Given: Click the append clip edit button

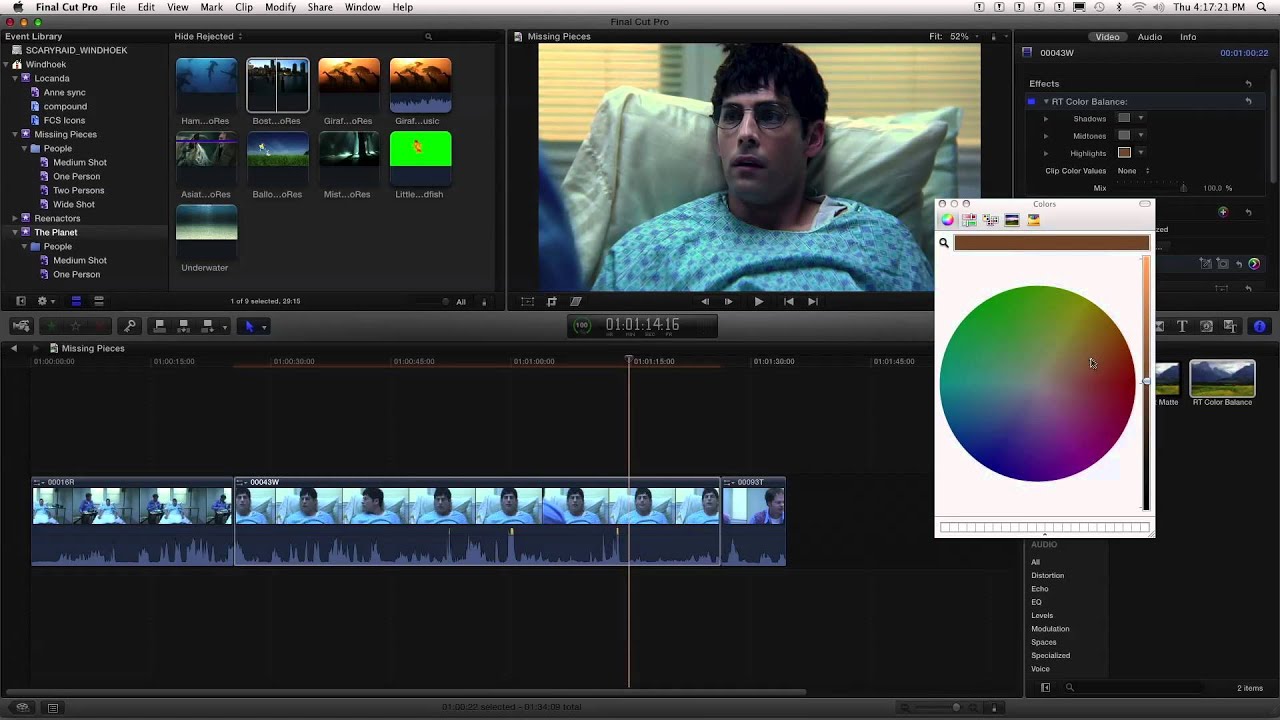Looking at the screenshot, I should coord(208,326).
